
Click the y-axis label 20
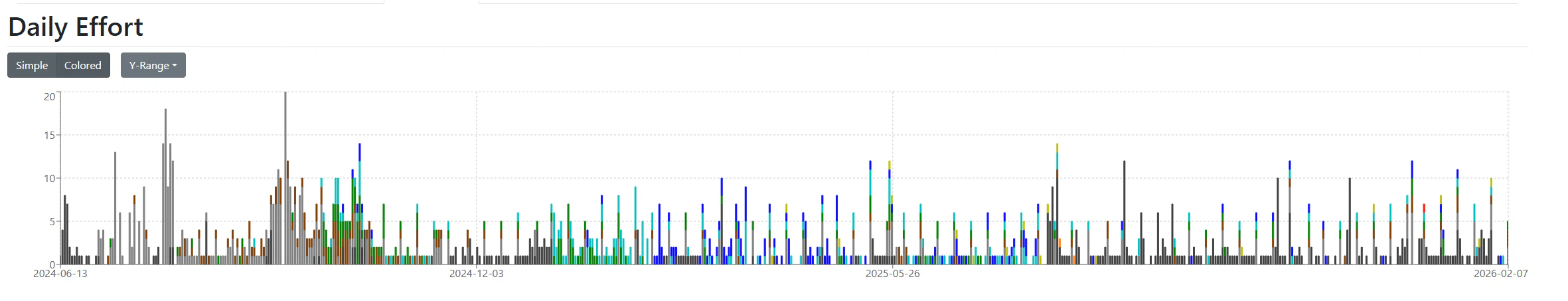coord(50,97)
